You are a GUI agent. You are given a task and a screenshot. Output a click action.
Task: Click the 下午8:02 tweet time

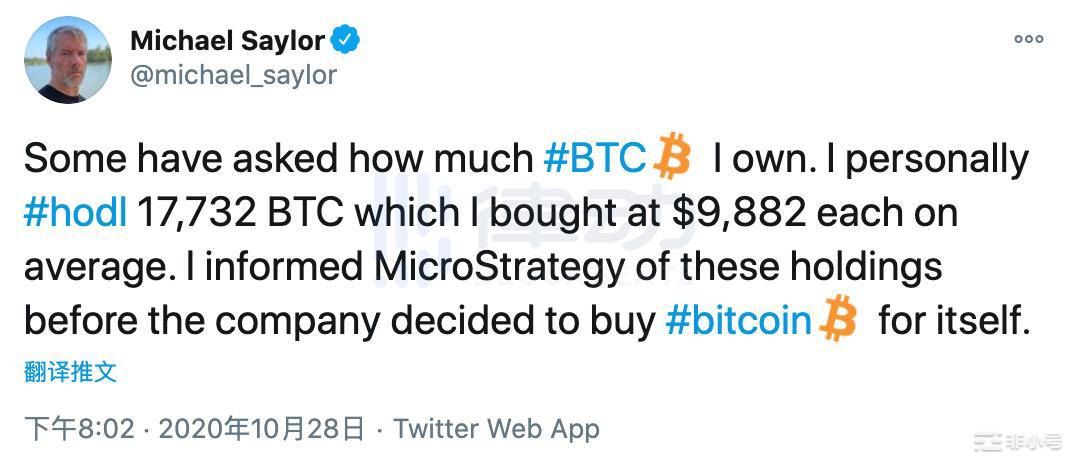coord(79,429)
